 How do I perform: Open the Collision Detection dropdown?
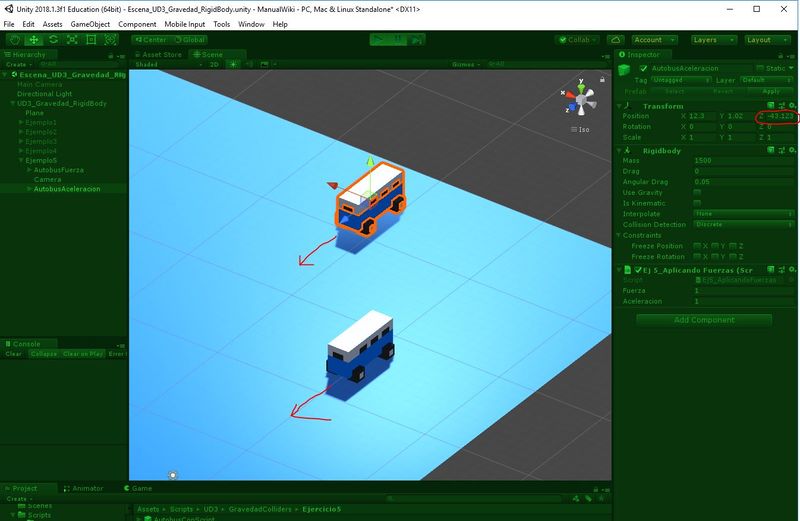point(744,225)
